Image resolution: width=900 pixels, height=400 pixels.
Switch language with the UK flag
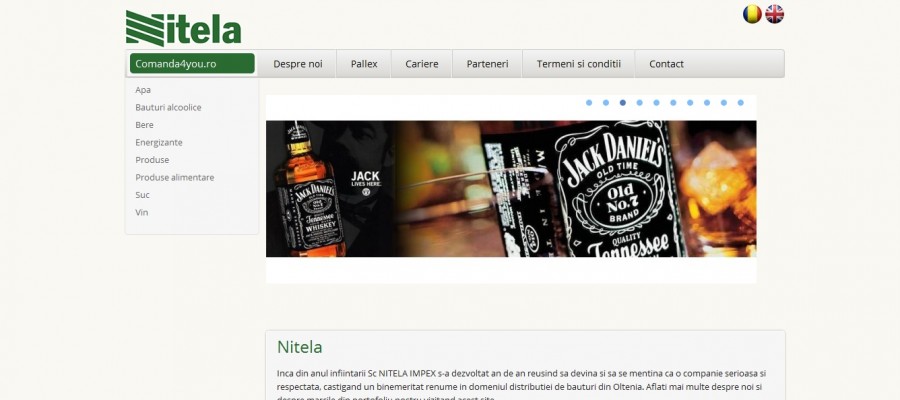coord(774,14)
